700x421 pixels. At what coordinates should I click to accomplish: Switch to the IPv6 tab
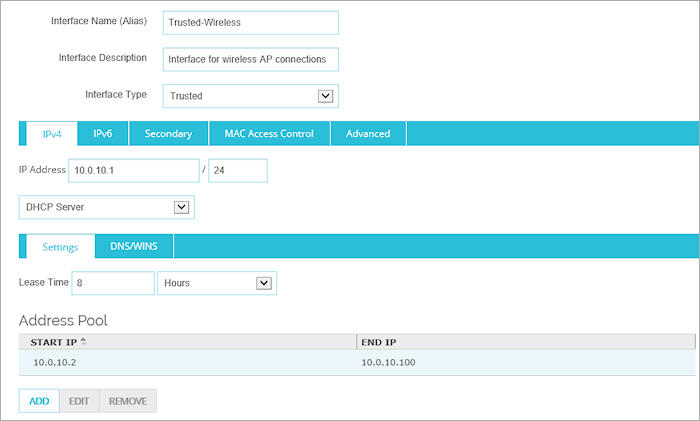click(103, 133)
